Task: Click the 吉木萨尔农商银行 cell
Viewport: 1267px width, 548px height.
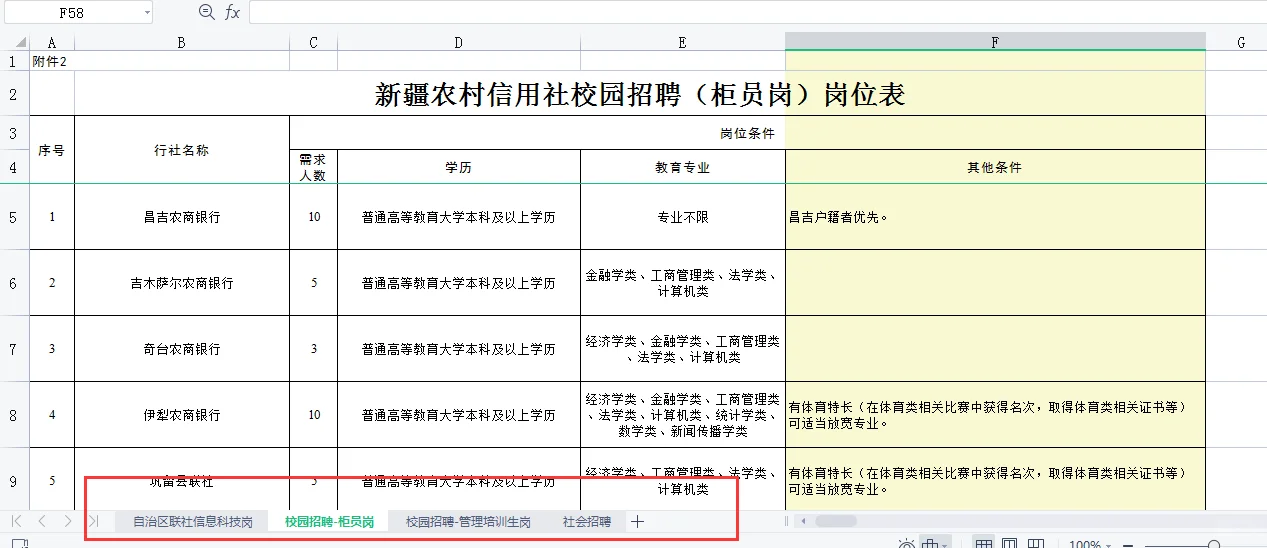Action: [182, 283]
